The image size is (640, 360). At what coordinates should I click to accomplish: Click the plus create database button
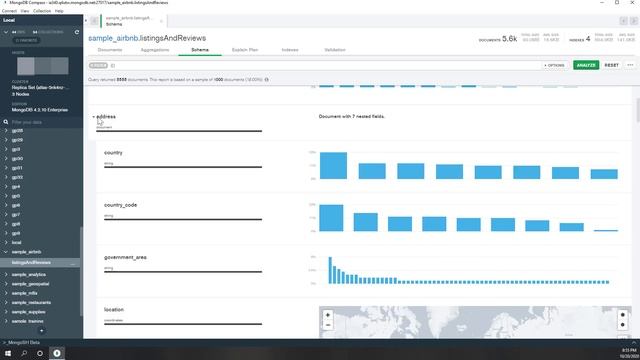(41, 331)
